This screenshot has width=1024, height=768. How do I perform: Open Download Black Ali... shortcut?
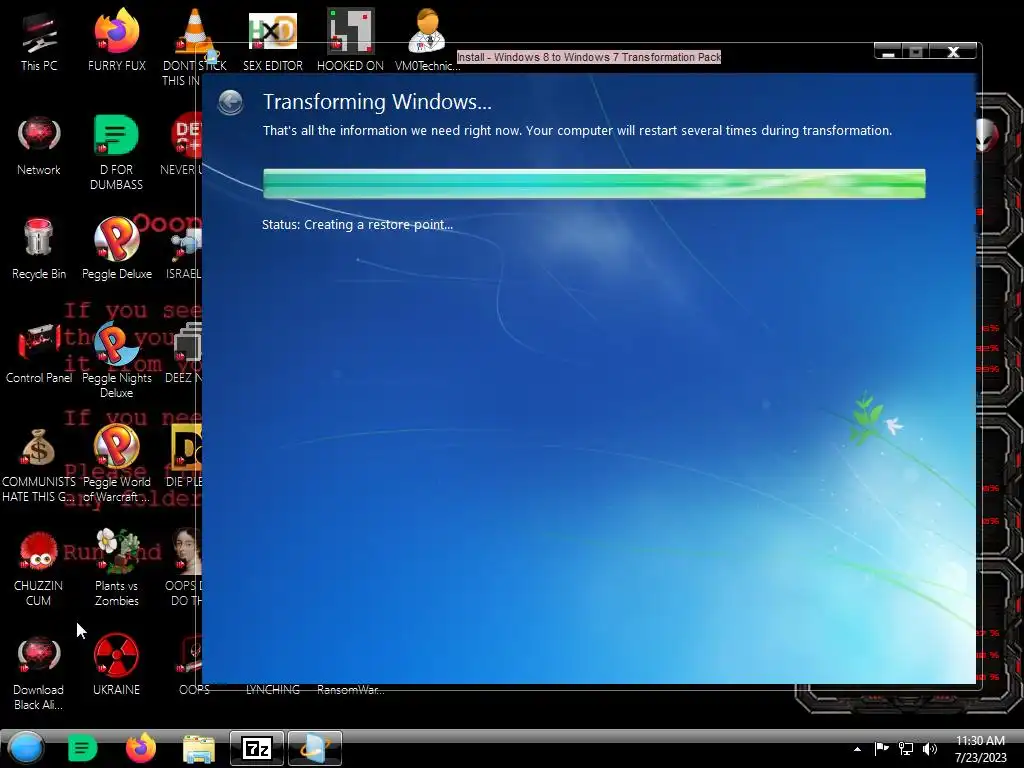pos(39,673)
